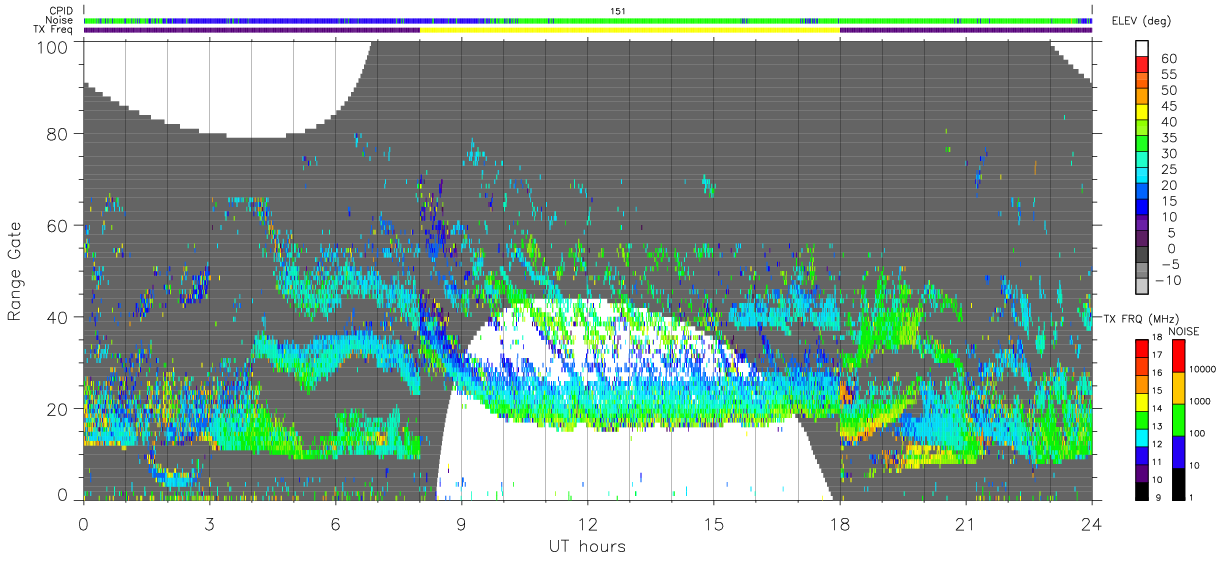
Task: Click the UT hours x-axis title
Action: pyautogui.click(x=587, y=547)
